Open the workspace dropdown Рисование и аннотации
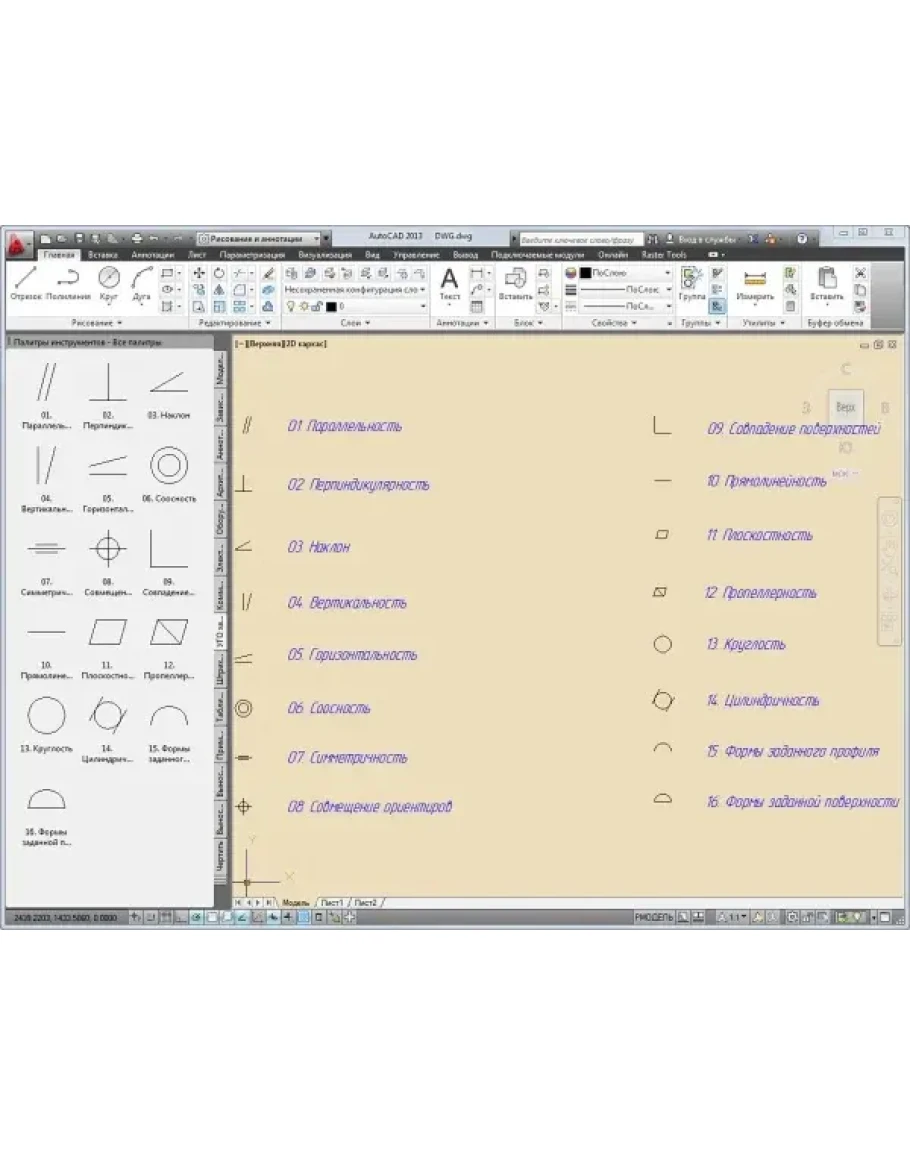Screen dimensions: 910x1155 point(263,239)
